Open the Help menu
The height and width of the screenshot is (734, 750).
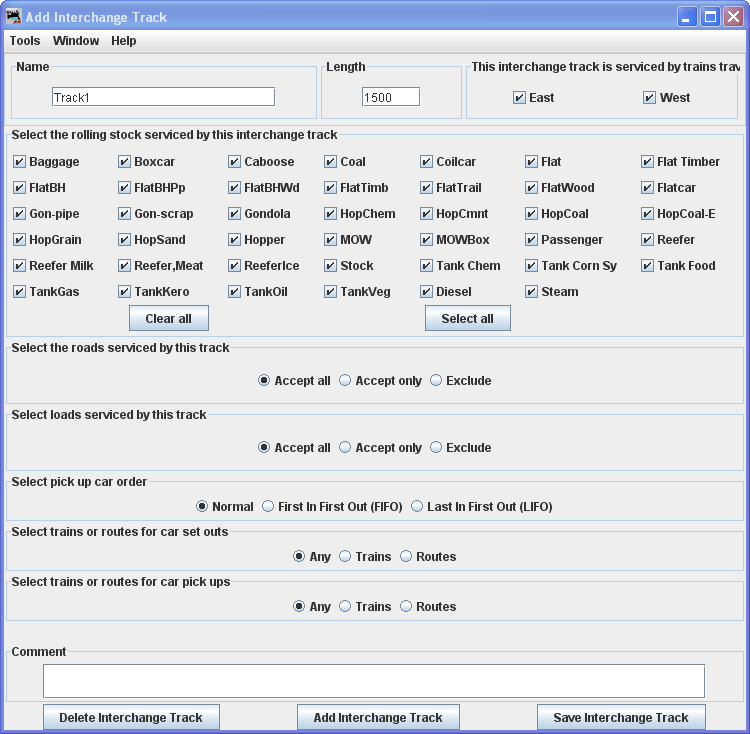pos(124,41)
